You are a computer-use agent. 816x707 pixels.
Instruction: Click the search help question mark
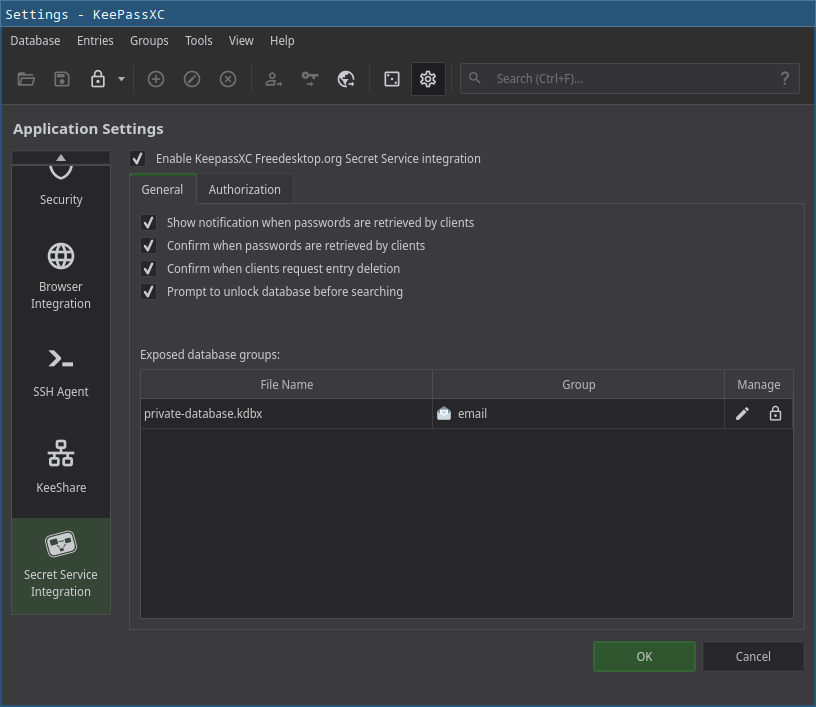click(x=785, y=79)
